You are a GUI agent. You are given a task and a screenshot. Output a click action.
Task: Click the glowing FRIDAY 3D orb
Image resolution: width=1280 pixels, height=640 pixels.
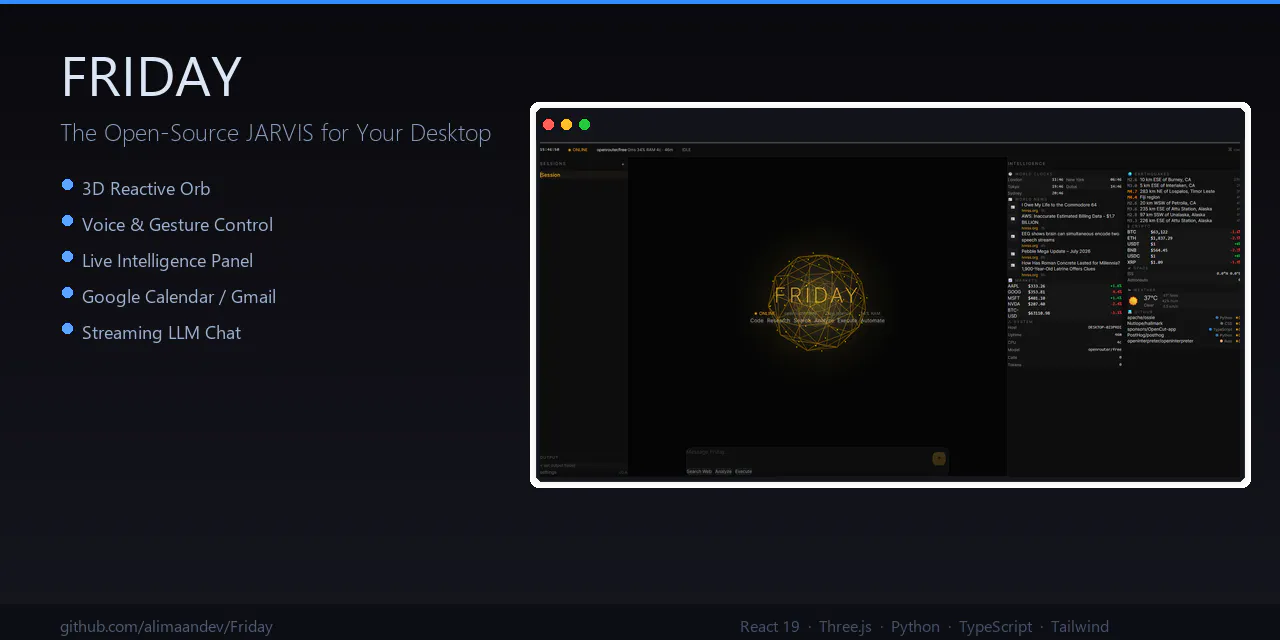817,304
